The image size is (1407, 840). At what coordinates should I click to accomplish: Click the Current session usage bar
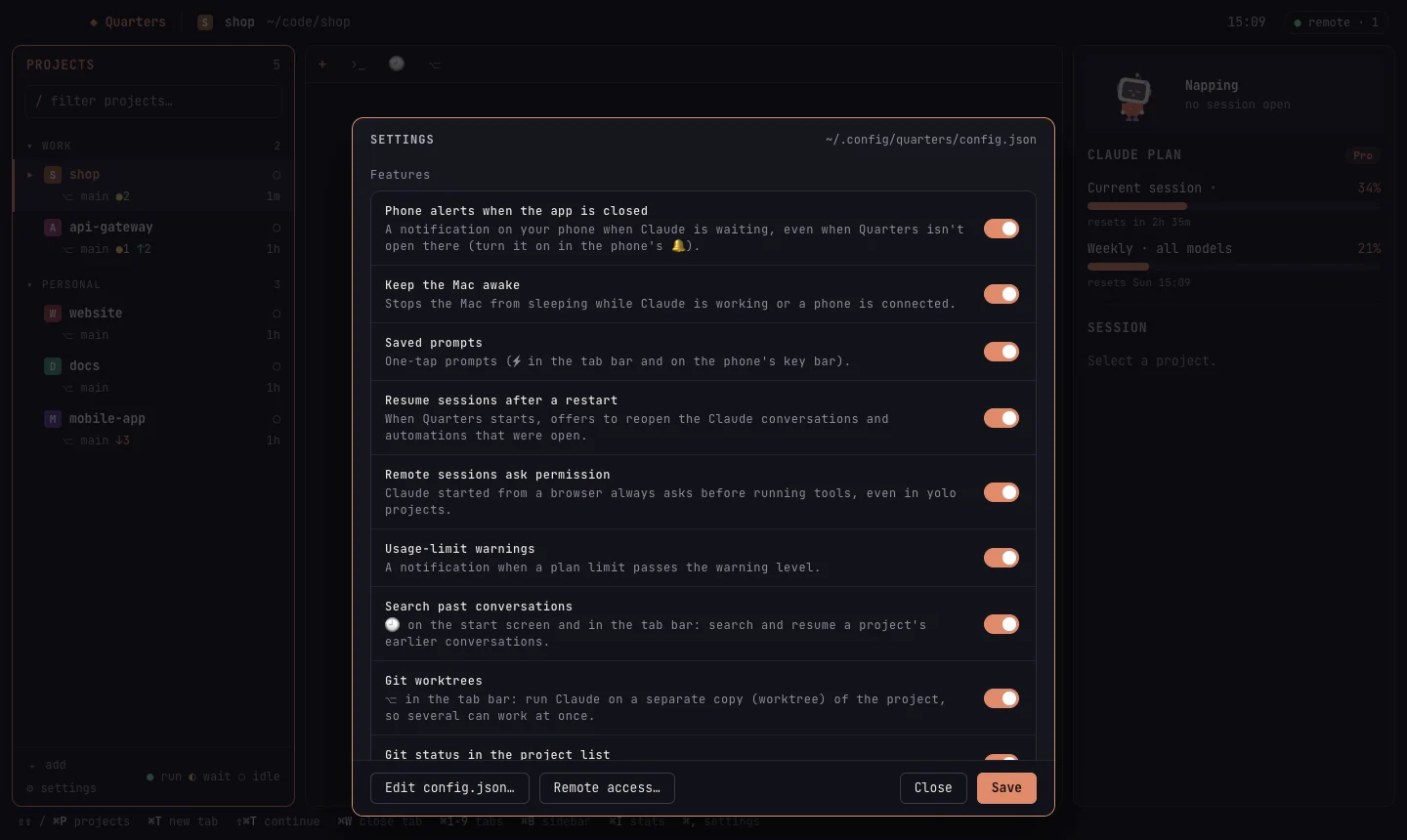click(x=1234, y=206)
